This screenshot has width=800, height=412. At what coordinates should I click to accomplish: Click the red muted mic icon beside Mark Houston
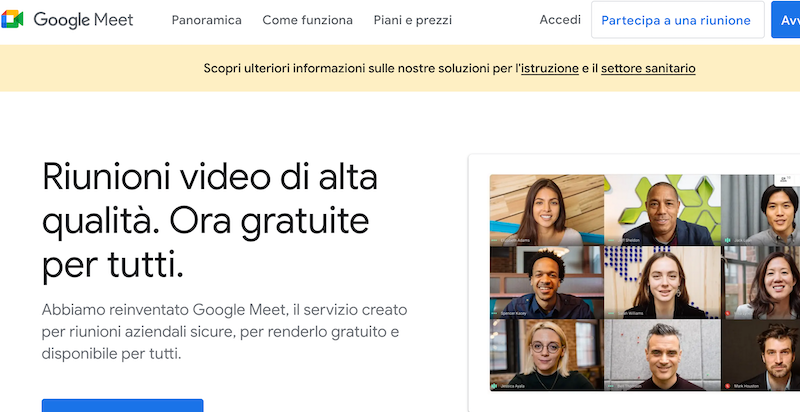pos(727,386)
